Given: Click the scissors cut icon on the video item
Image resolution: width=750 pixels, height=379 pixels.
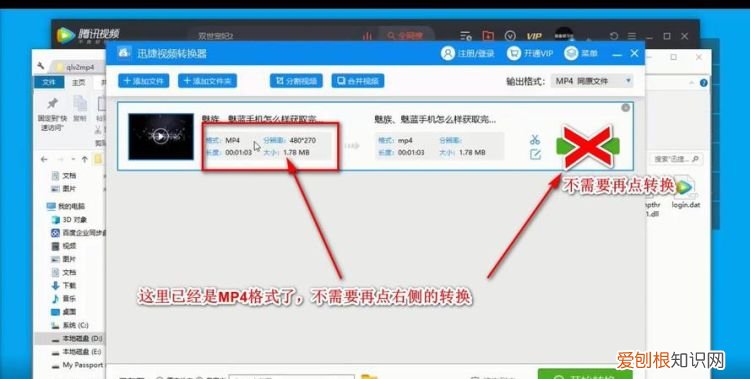Looking at the screenshot, I should (535, 140).
